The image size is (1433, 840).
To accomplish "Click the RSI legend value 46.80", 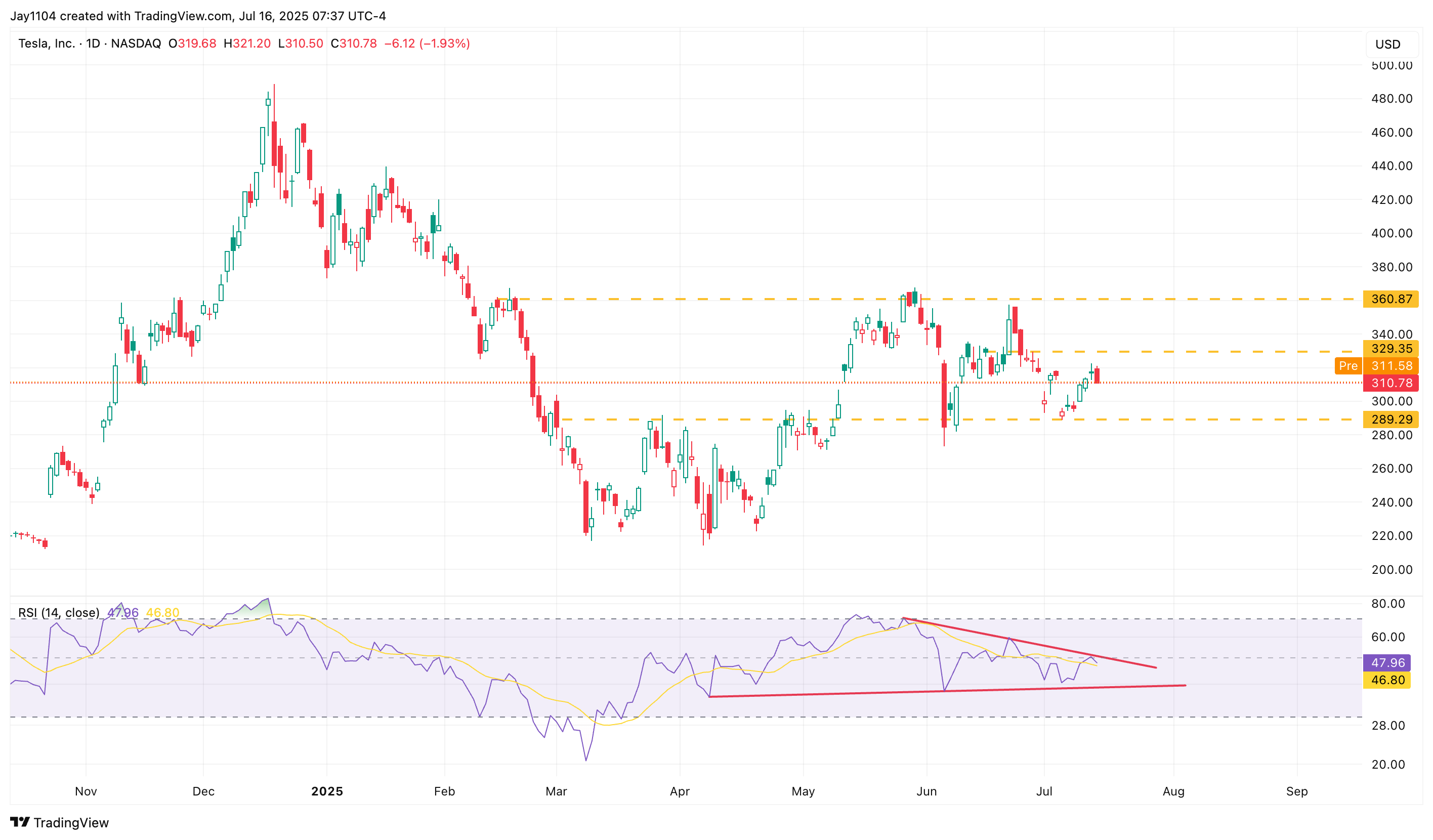I will 162,612.
